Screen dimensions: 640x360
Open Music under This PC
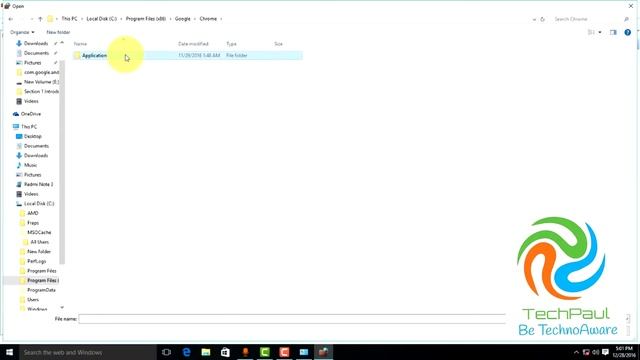[30, 165]
